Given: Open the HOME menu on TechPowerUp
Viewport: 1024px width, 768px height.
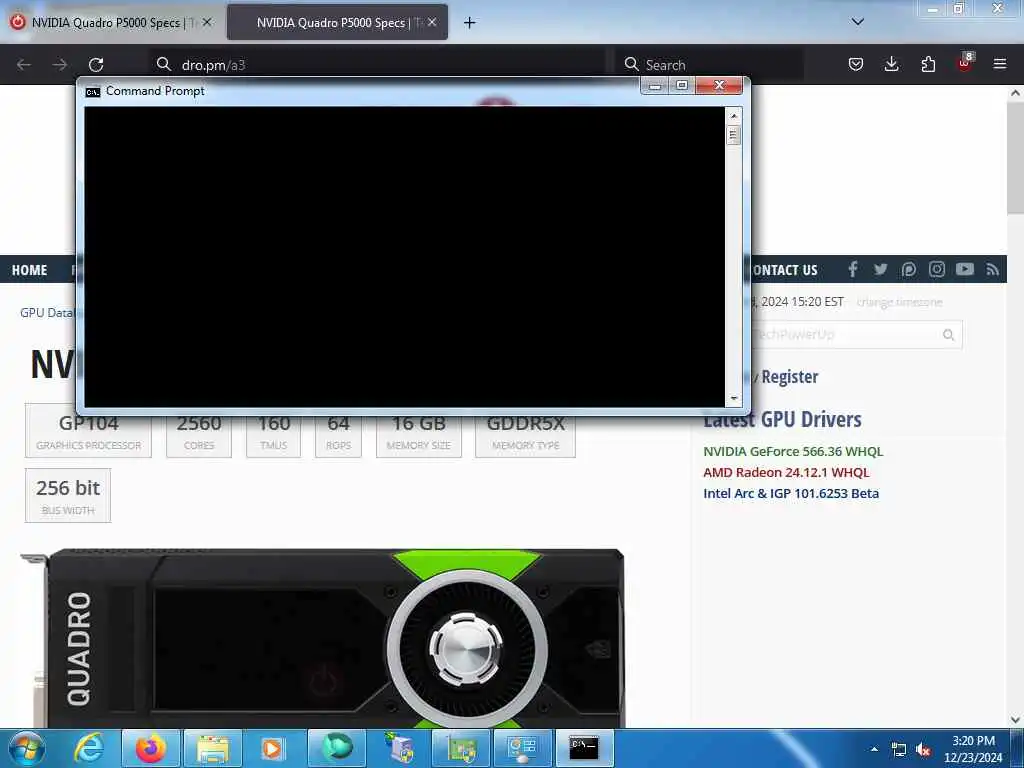Looking at the screenshot, I should (29, 270).
